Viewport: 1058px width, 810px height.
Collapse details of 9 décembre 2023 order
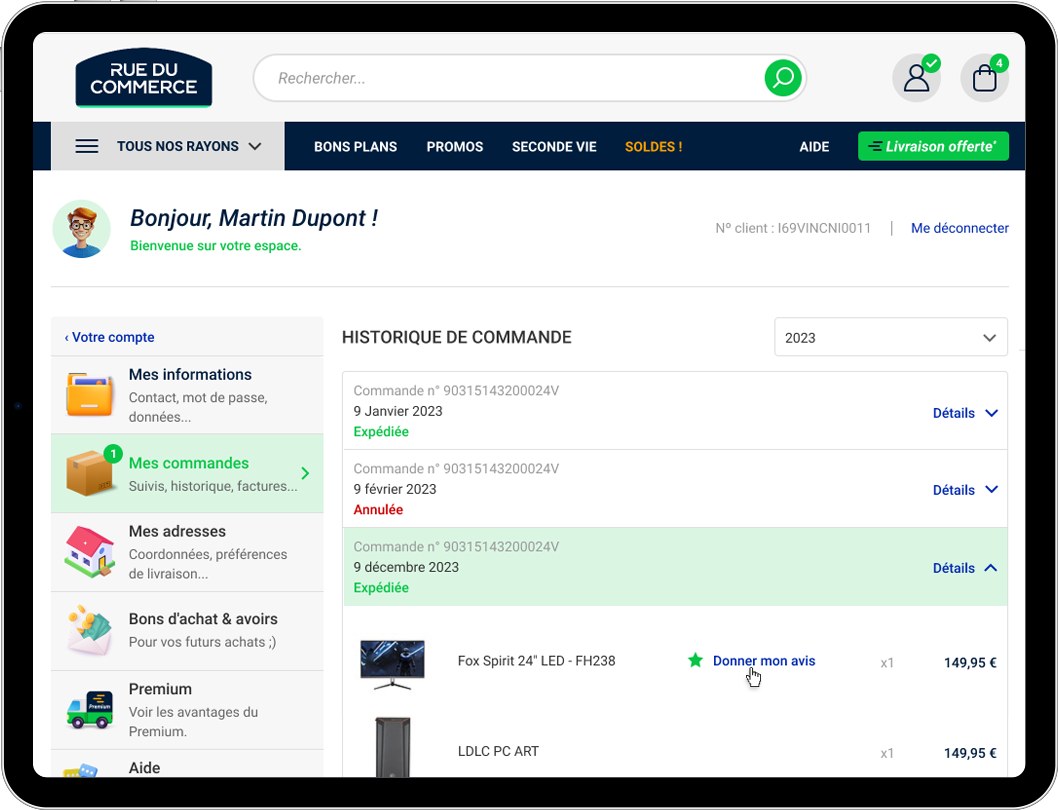965,568
